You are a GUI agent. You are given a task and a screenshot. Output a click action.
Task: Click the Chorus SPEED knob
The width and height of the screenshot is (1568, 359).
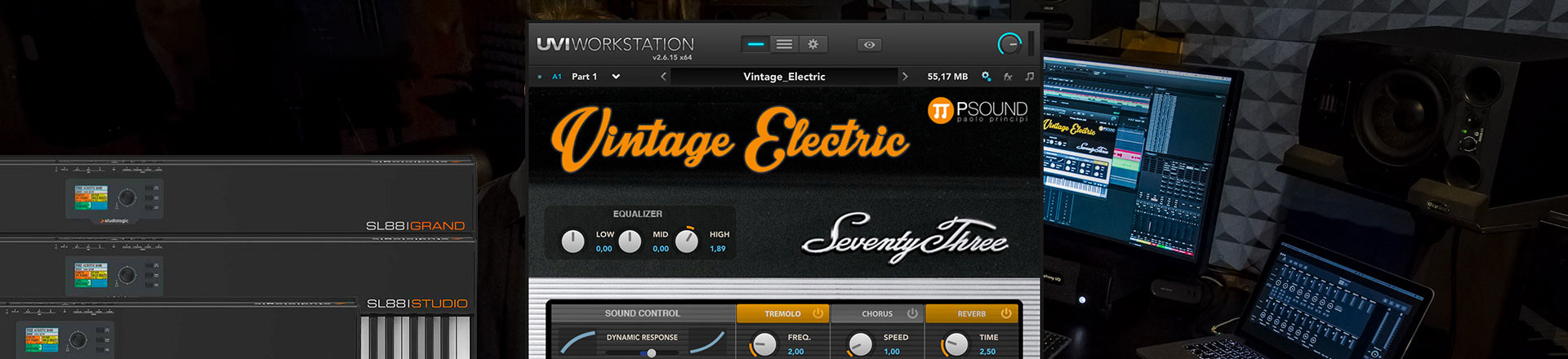coord(860,344)
